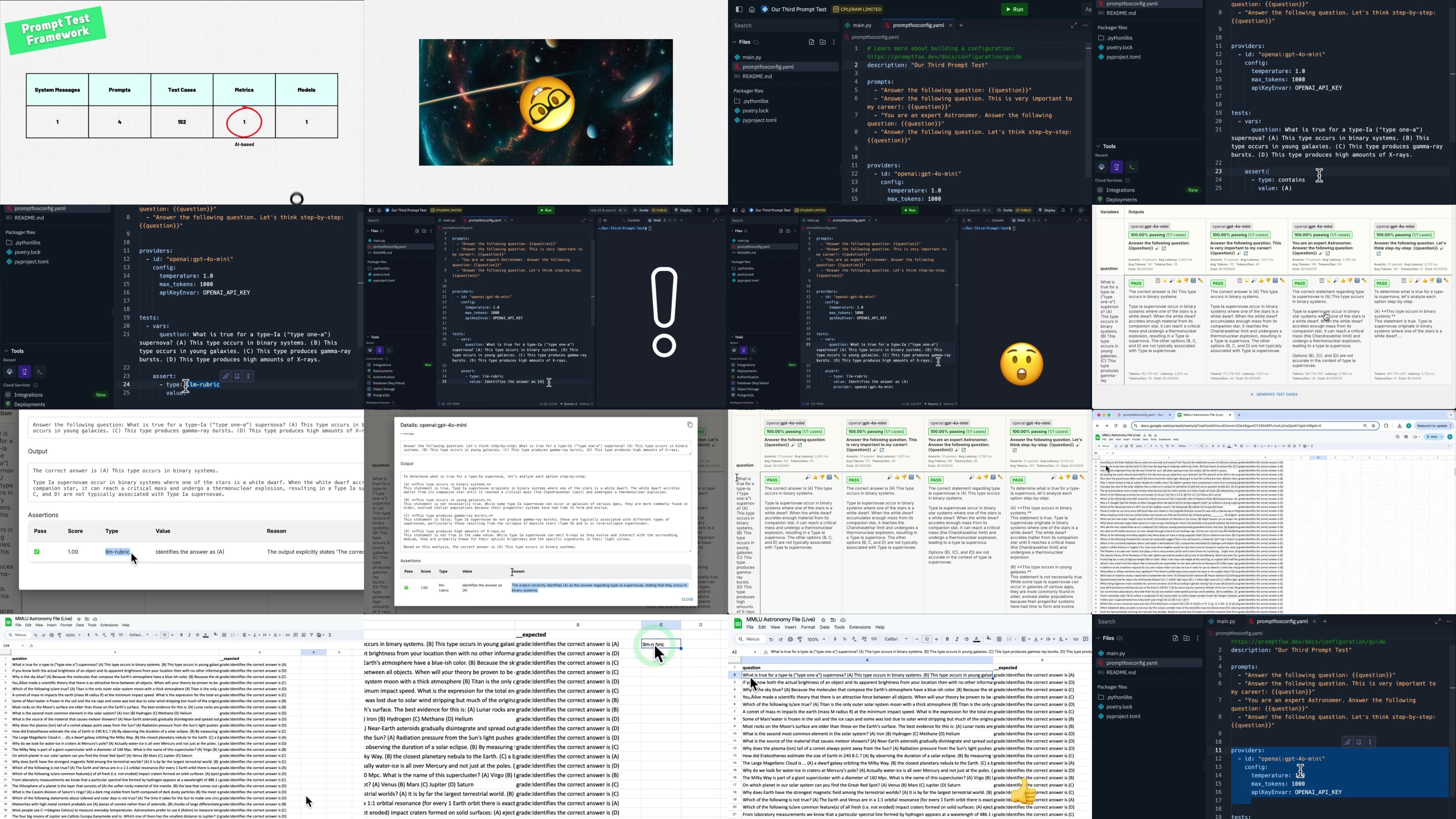Move-to-folder icon in Sheets window showing cell A2
Screen dimensions: 1456x819
pyautogui.click(x=833, y=620)
